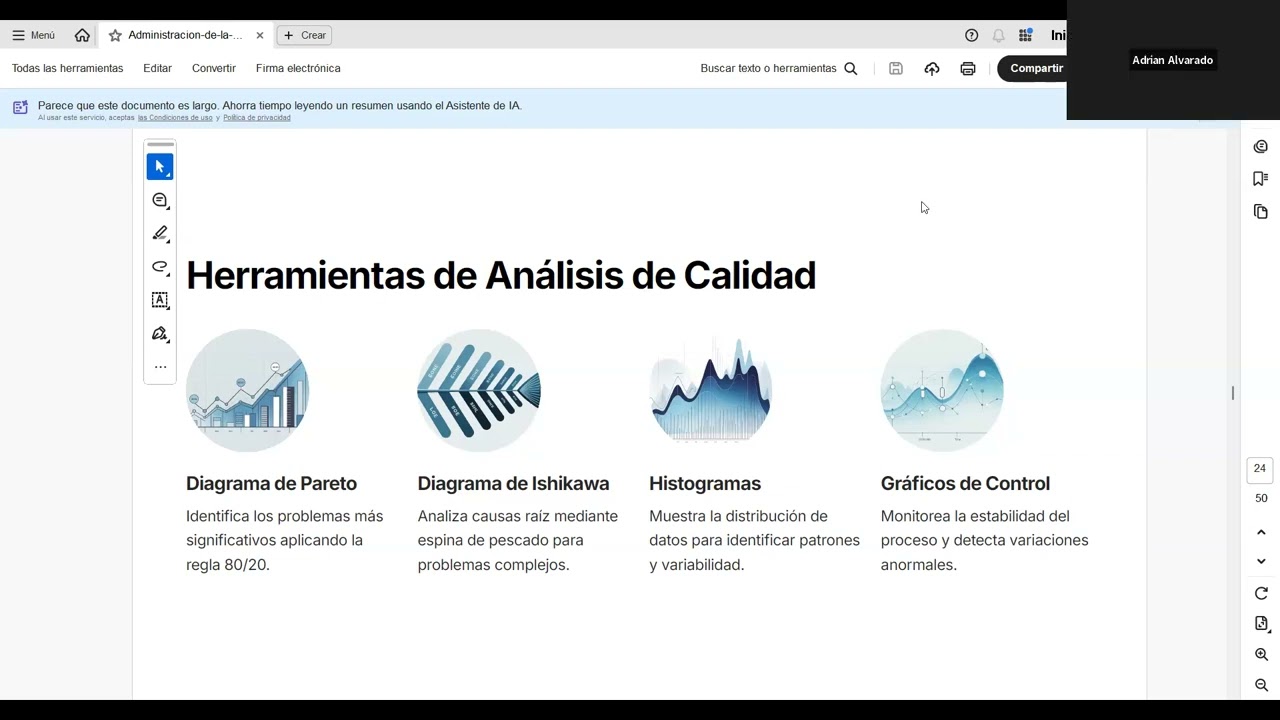Click the Adrian Alvarado participant tile

pos(1172,60)
